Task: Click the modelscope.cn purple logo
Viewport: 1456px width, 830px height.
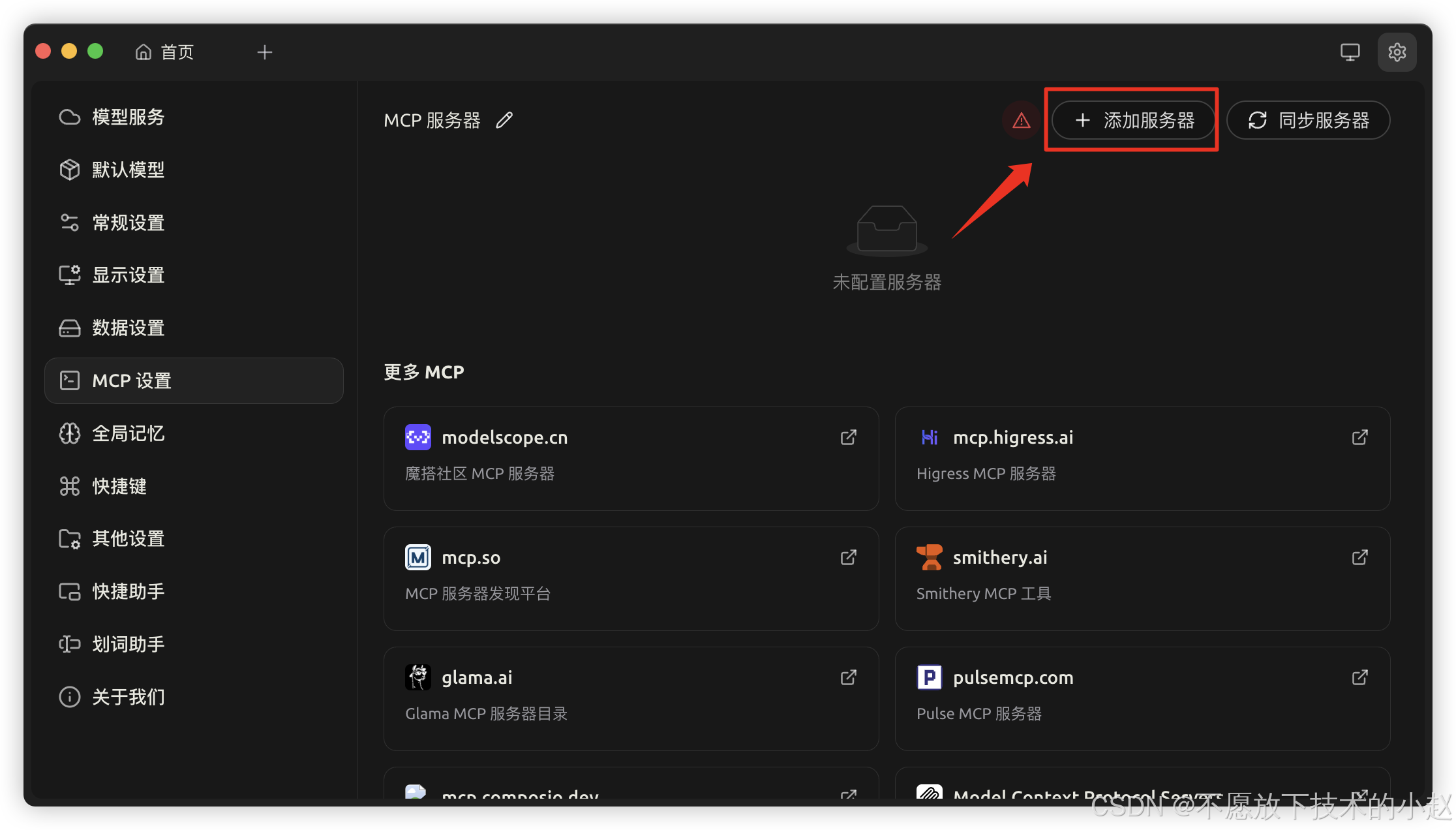Action: 418,437
